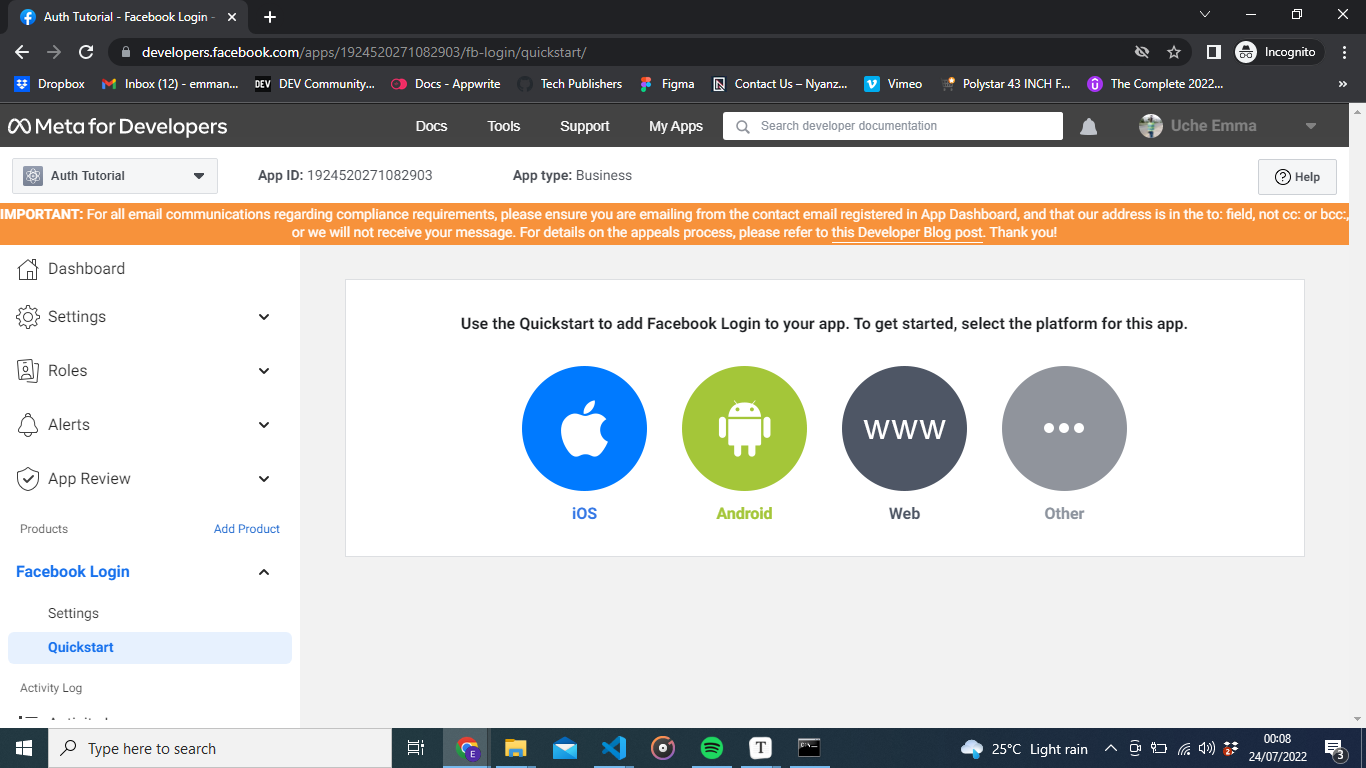
Task: Expand the App Review section chevron
Action: click(264, 479)
